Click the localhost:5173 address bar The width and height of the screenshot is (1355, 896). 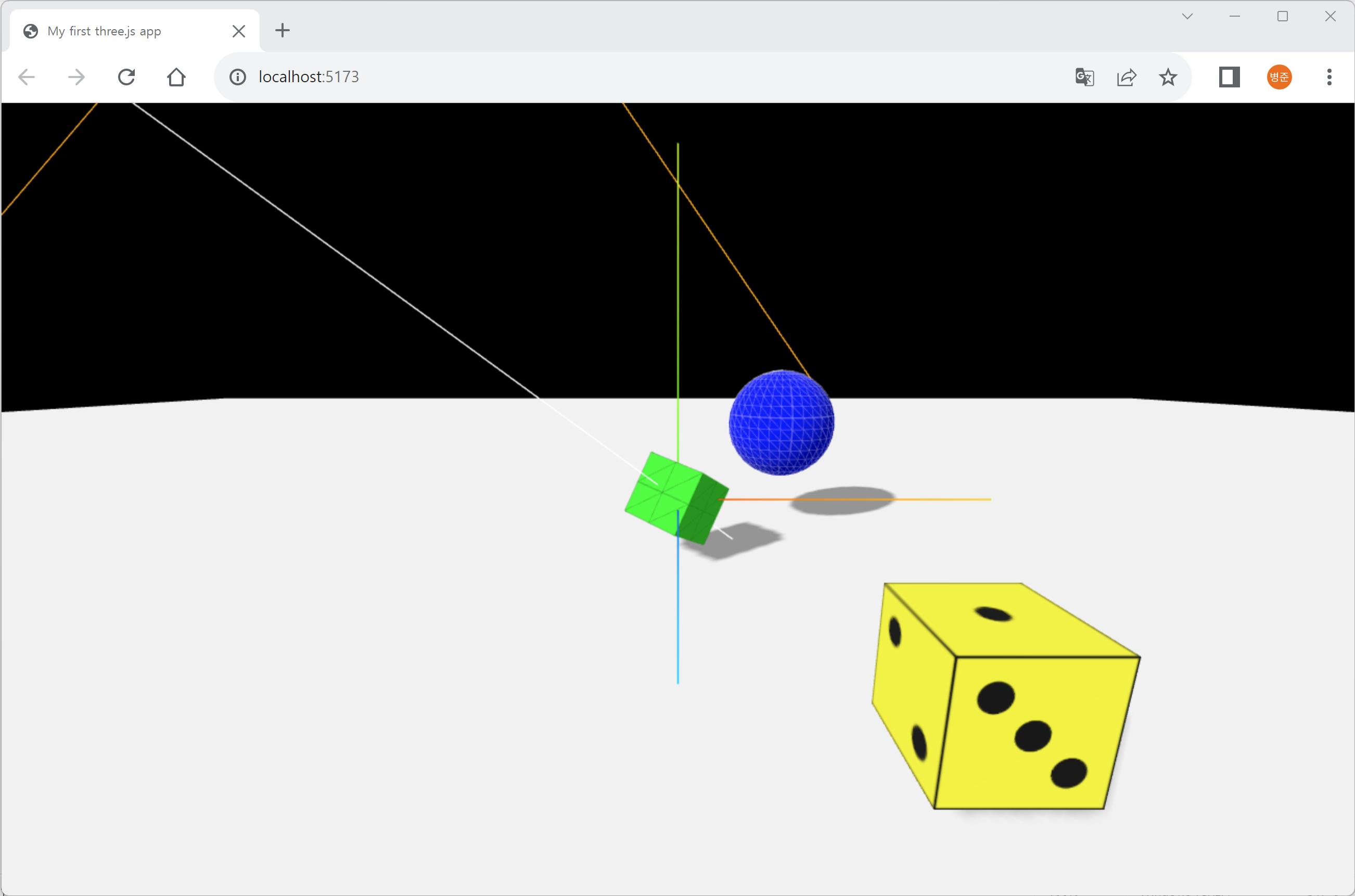tap(571, 76)
